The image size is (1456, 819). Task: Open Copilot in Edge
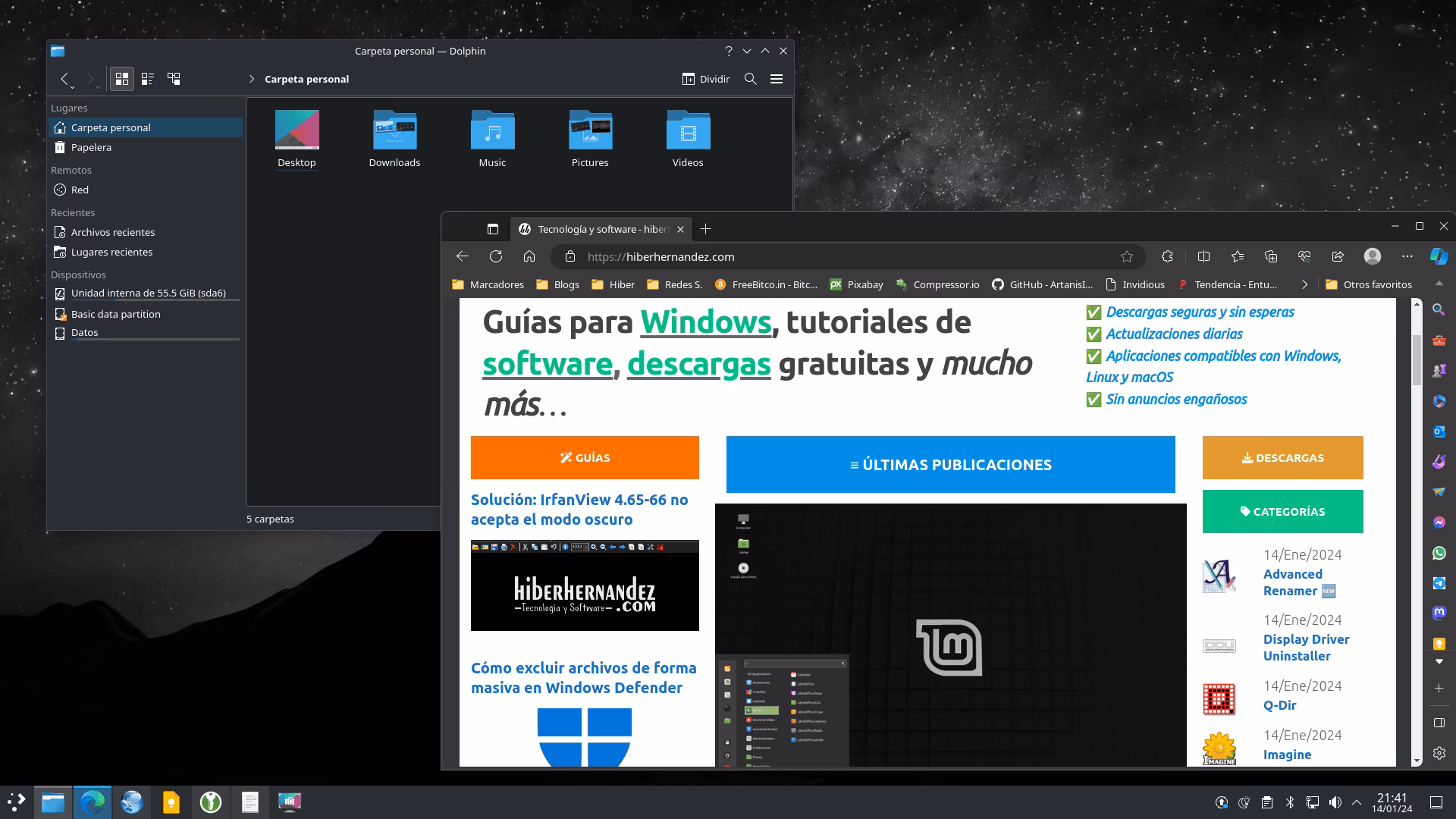[x=1439, y=256]
